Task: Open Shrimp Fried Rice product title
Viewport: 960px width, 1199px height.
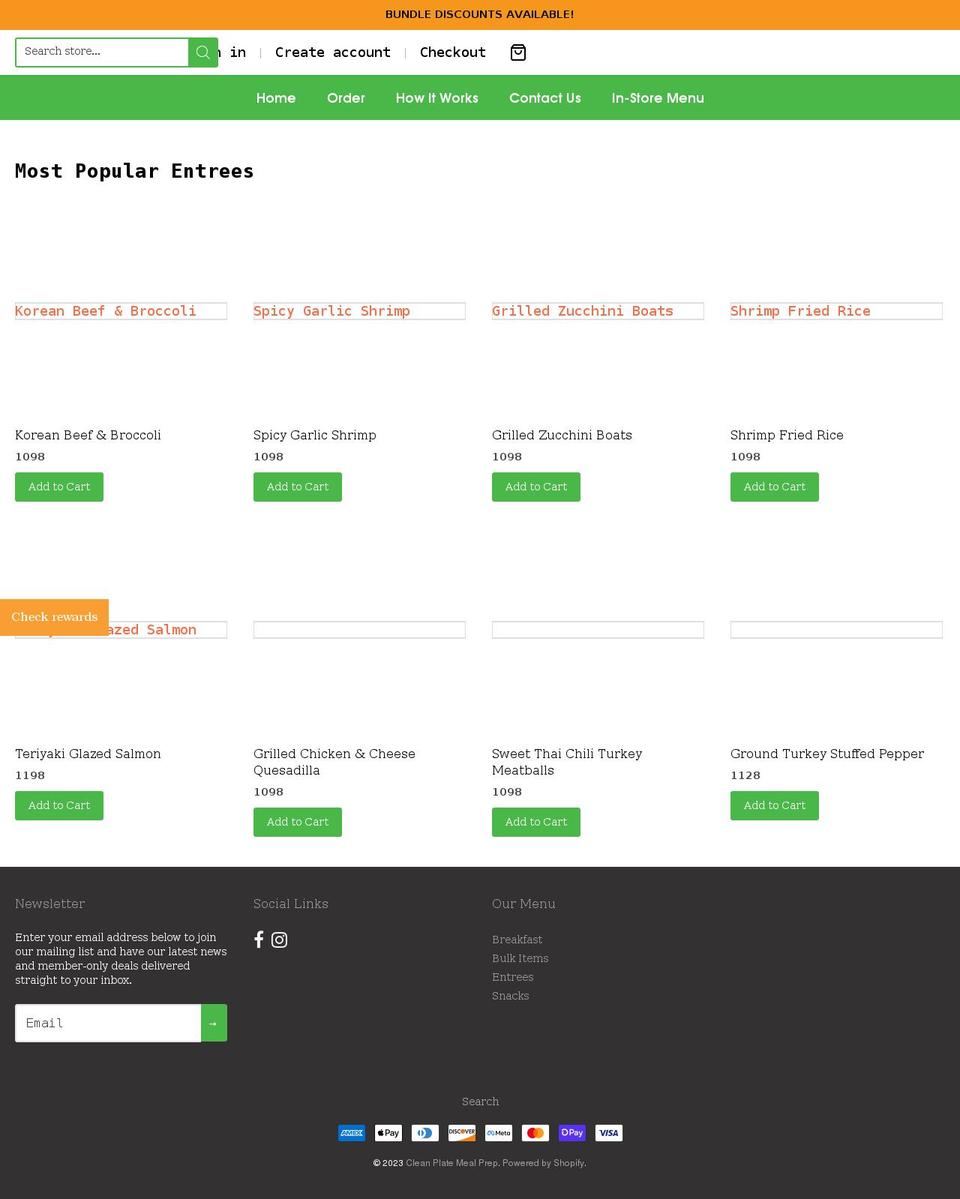Action: point(786,435)
